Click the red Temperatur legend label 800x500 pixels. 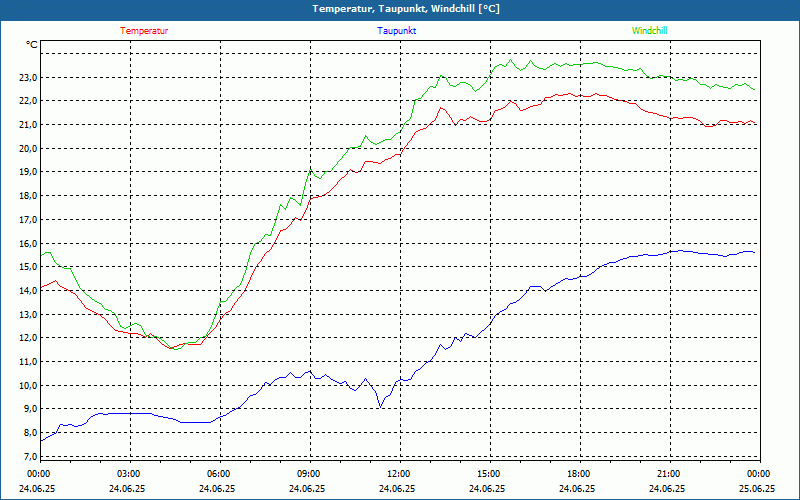[144, 31]
